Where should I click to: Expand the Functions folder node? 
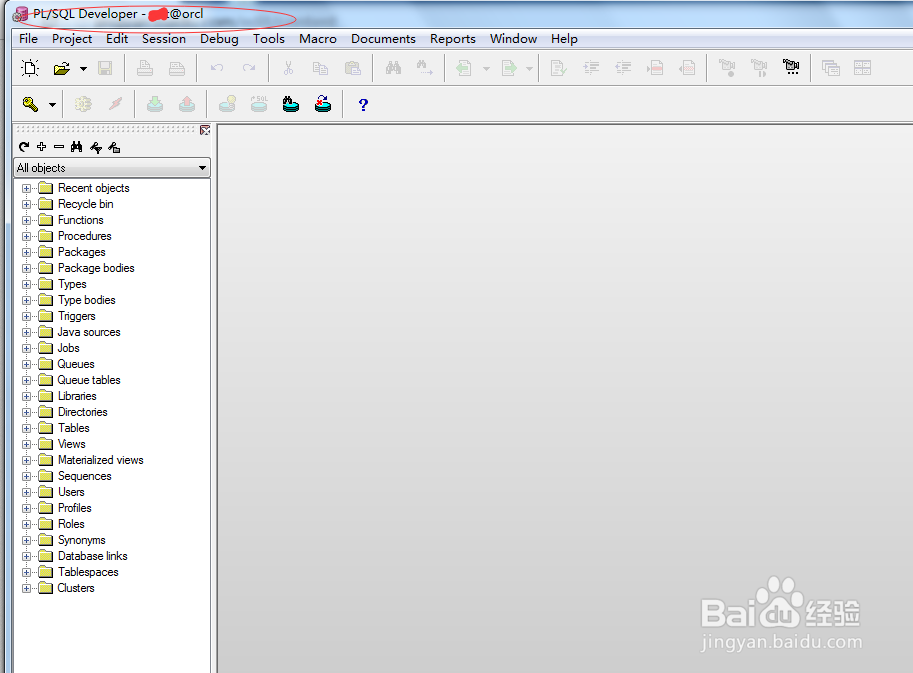point(26,221)
